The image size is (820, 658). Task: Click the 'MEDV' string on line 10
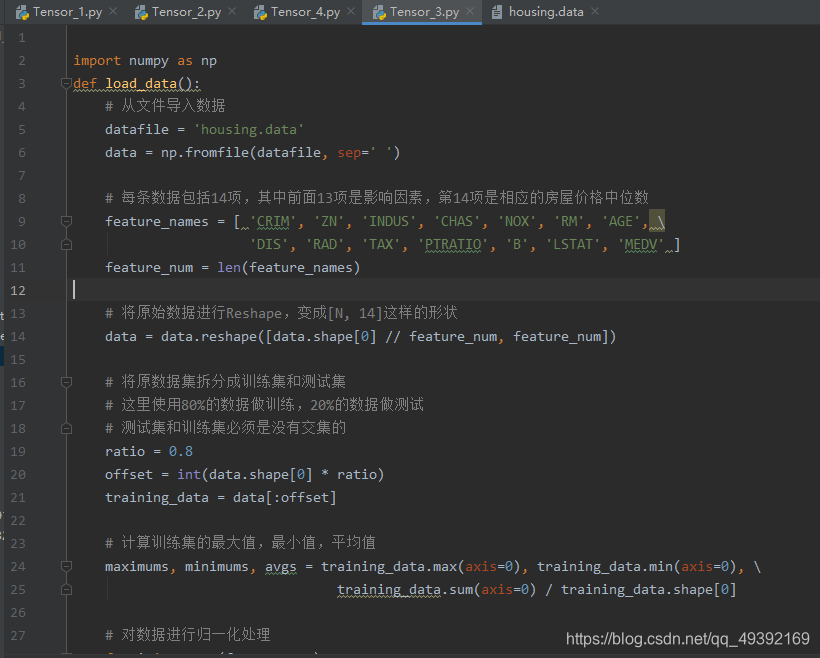point(641,244)
